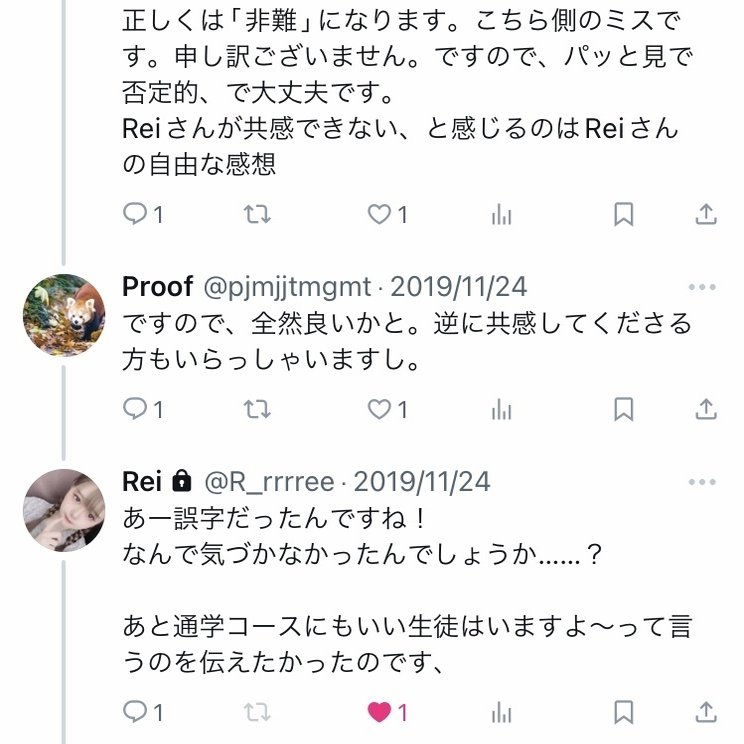The image size is (744, 744).
Task: Like Proof's tweet
Action: [x=379, y=409]
